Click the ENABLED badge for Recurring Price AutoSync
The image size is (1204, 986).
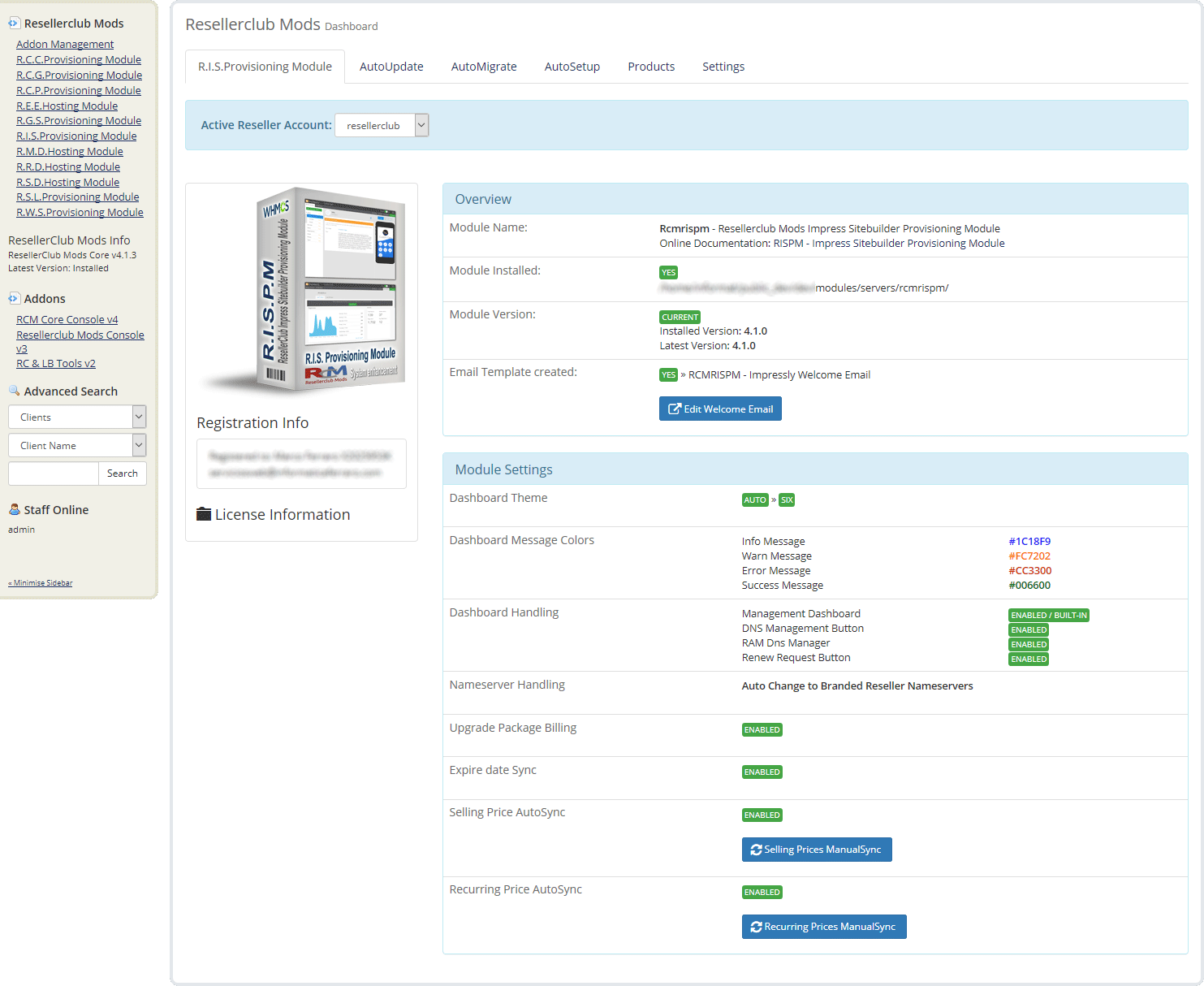pos(762,893)
